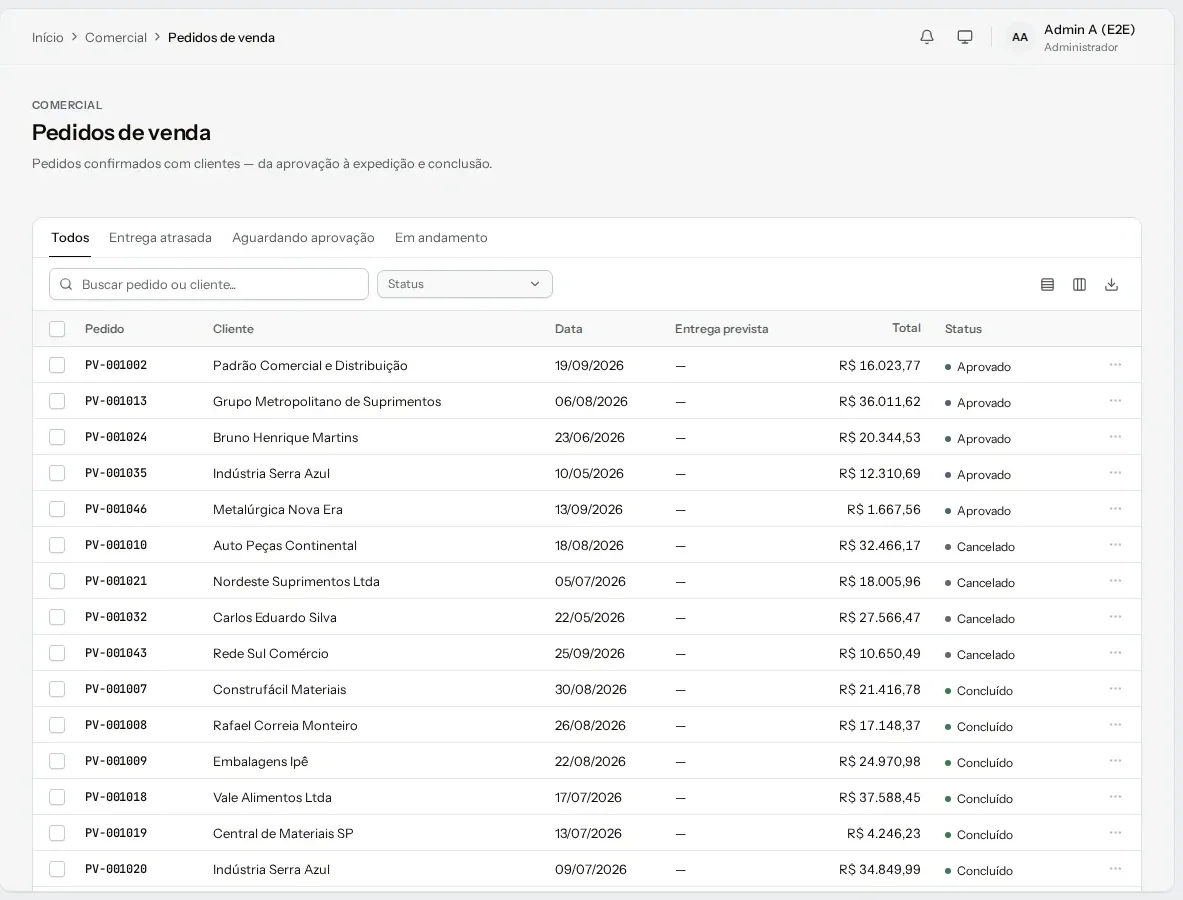Select checkbox for Bruno Henrique Martins row

(x=57, y=438)
